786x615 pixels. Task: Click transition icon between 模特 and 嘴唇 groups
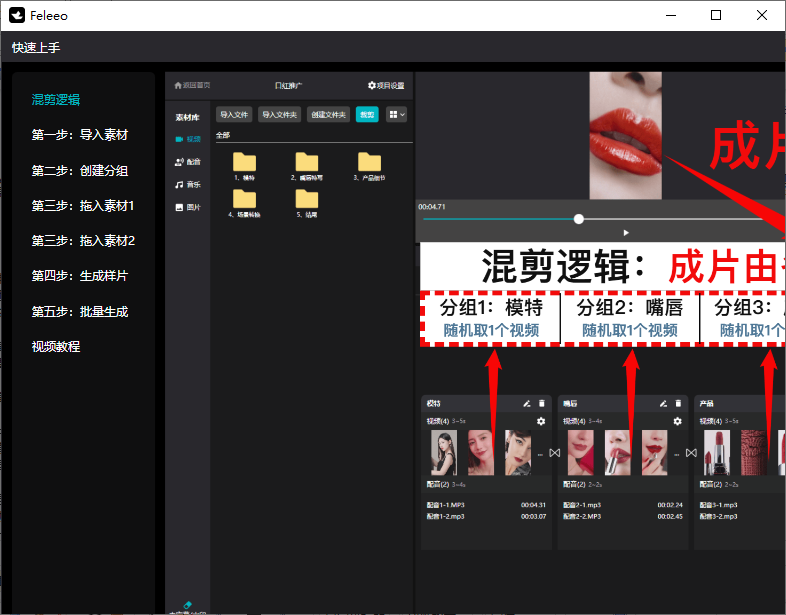(555, 453)
